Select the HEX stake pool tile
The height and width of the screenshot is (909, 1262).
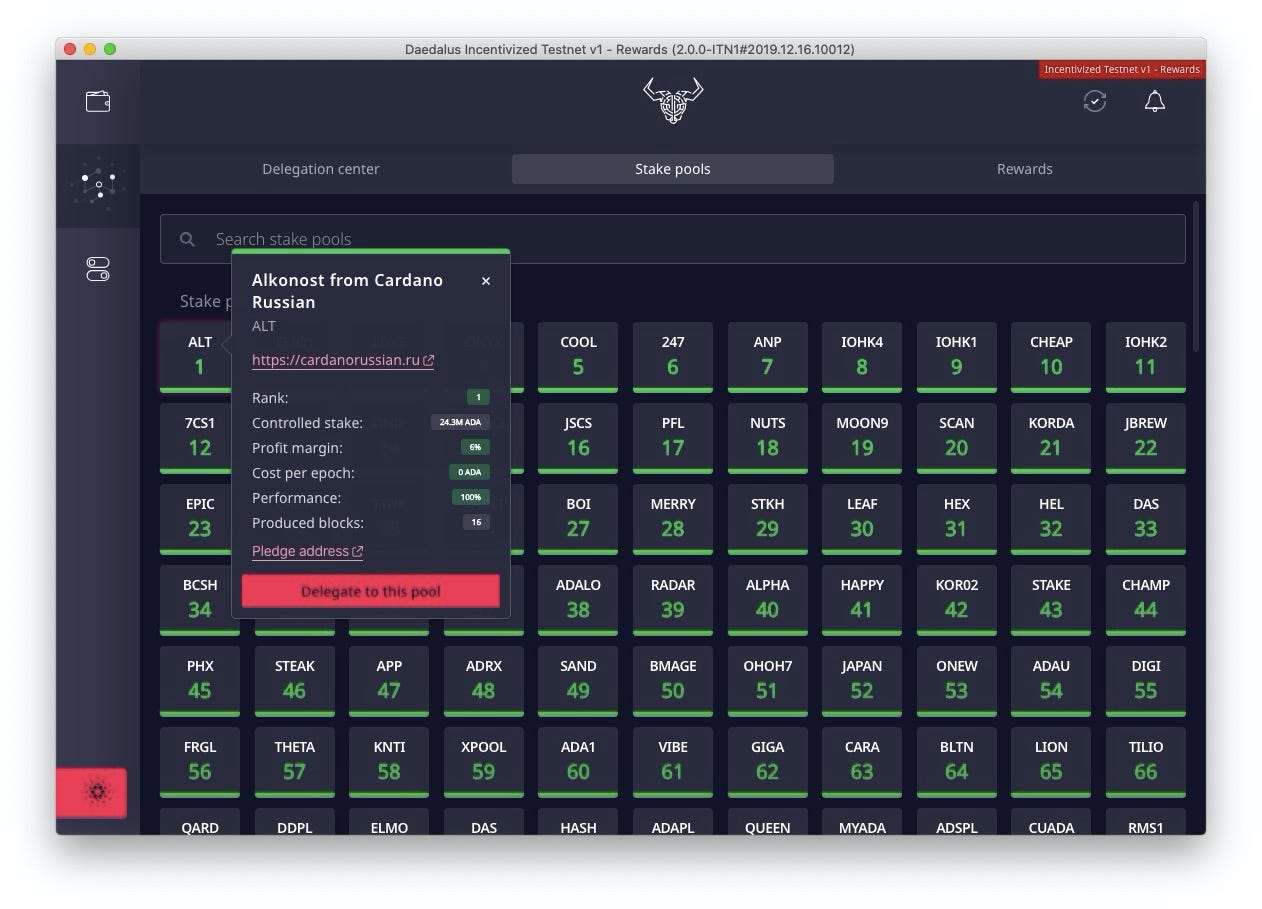pos(957,519)
